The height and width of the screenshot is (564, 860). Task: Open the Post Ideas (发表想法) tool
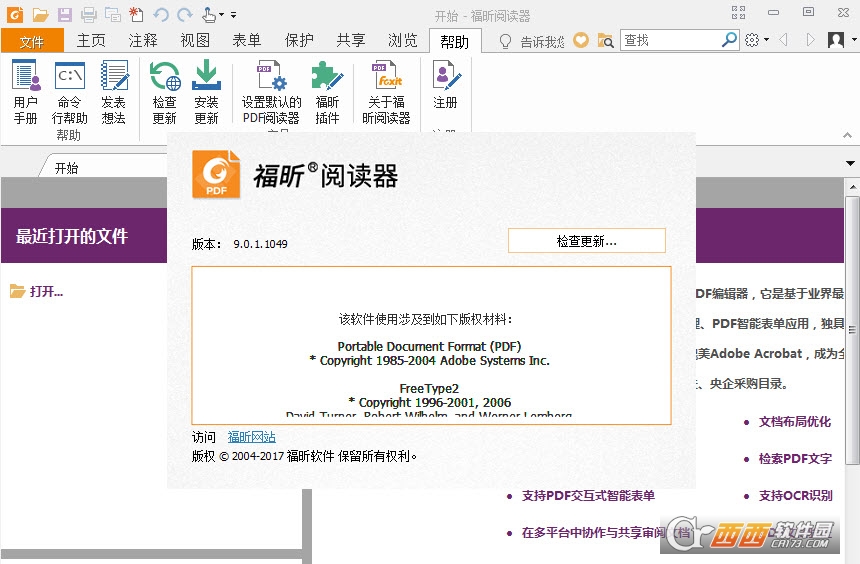click(x=114, y=92)
